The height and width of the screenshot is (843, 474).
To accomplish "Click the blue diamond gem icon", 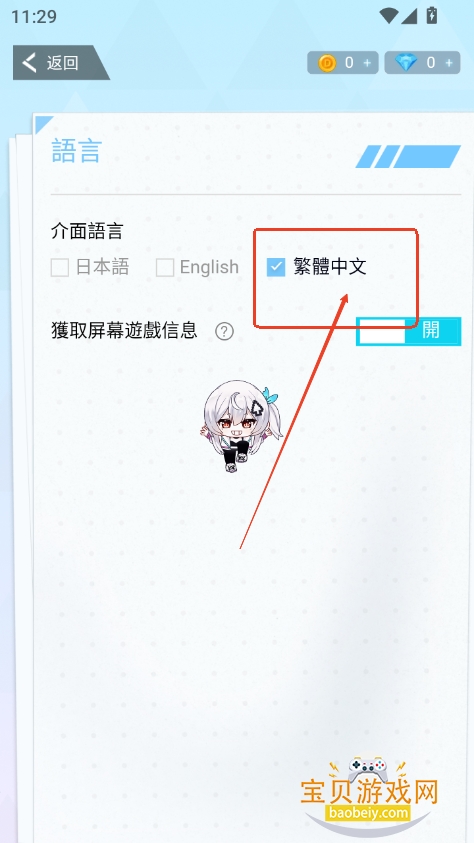I will 406,63.
